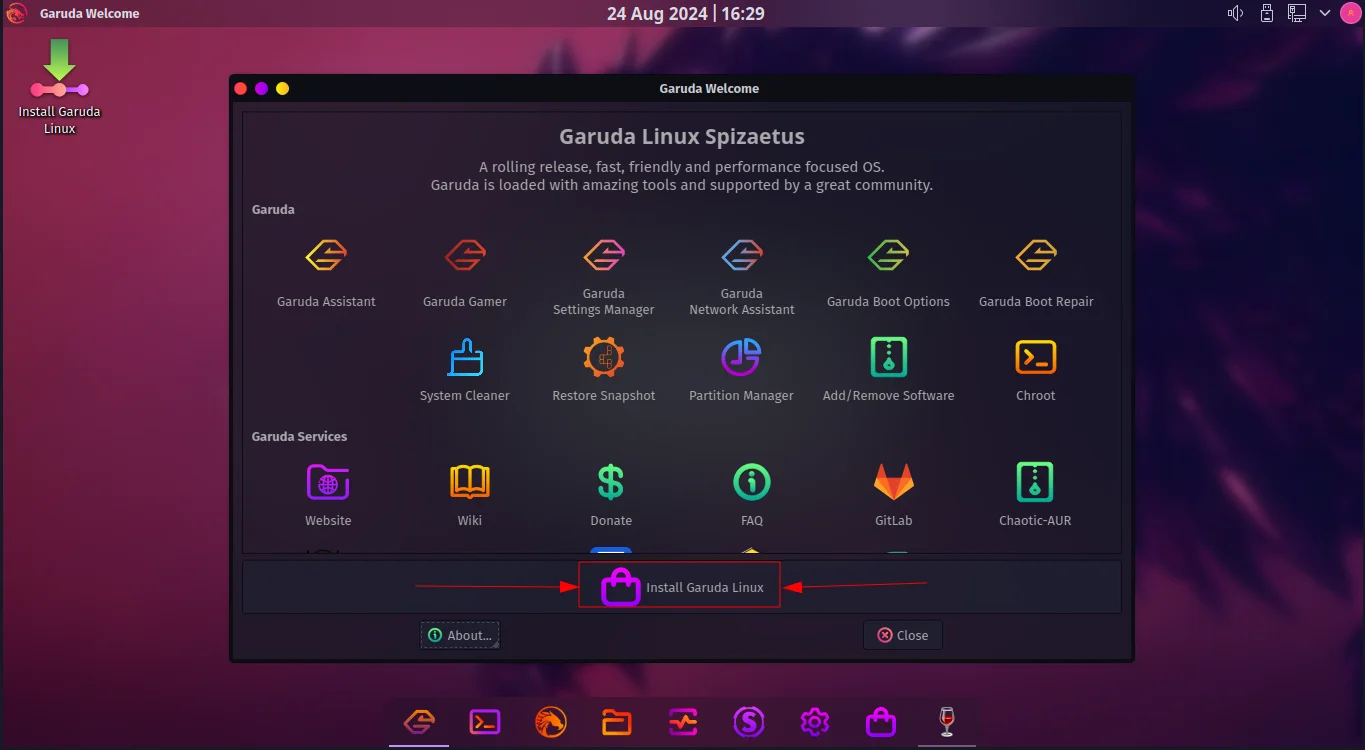Launch terminal from the dock
This screenshot has width=1365, height=750.
485,721
